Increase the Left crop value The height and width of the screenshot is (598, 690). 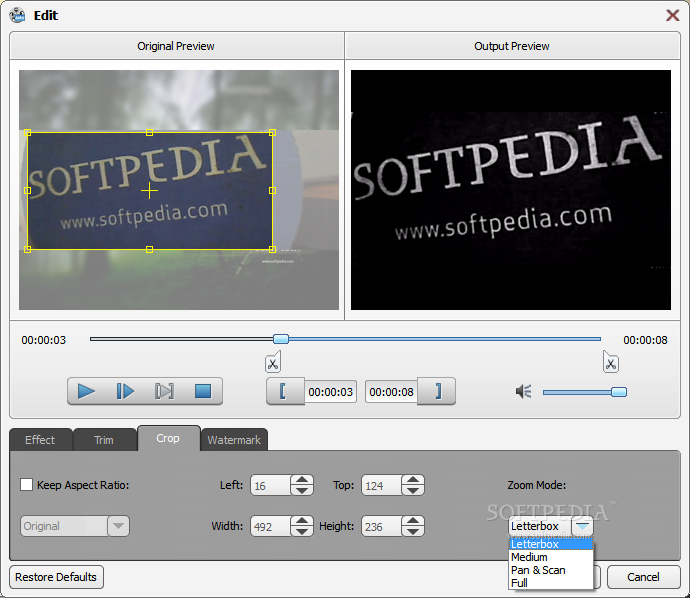tap(302, 480)
